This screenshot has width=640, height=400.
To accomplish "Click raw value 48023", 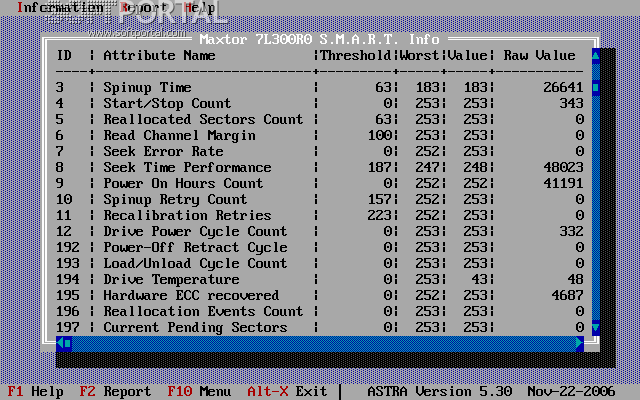I will pos(563,167).
